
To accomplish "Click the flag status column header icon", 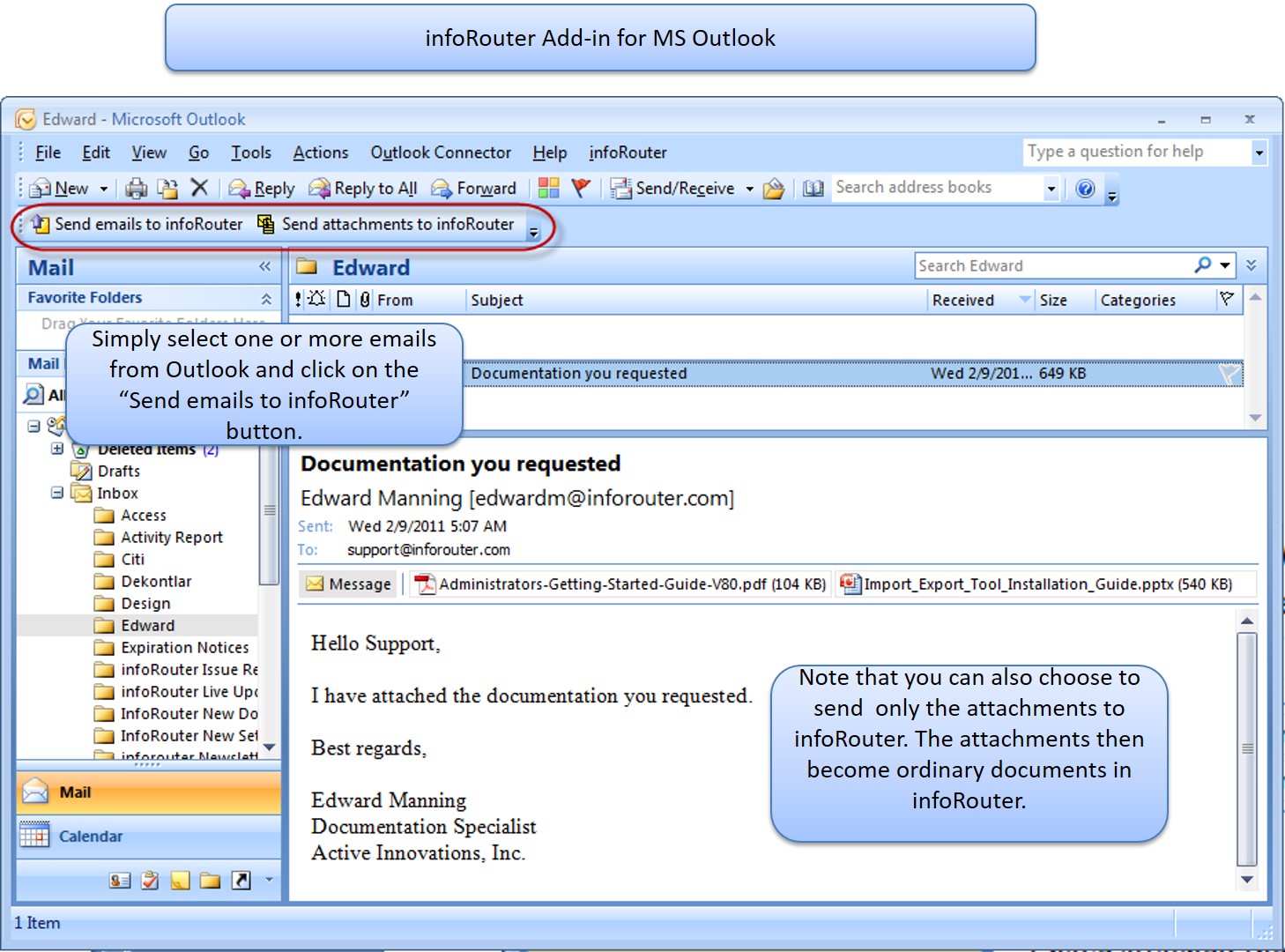I will (1227, 299).
